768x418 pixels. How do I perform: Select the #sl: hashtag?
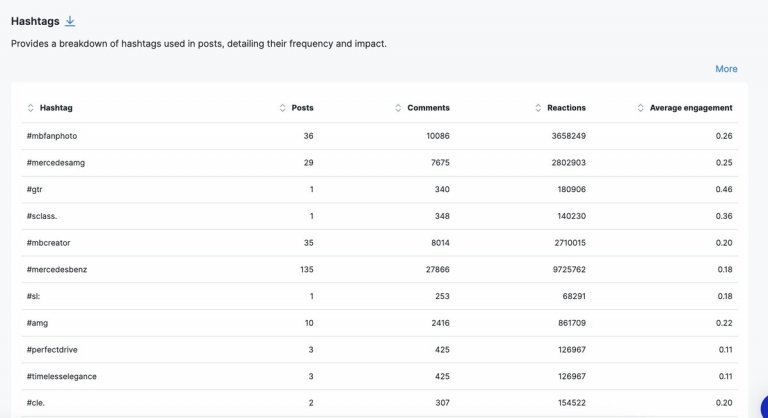coord(33,296)
